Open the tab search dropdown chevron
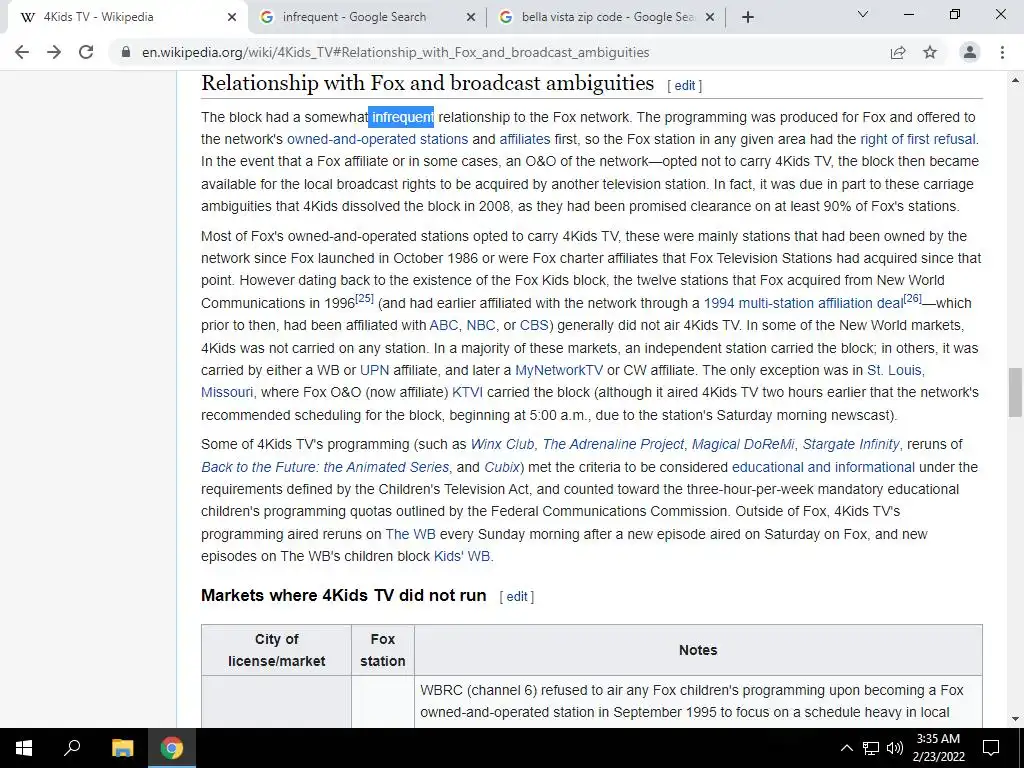Screen dimensions: 1024x768 tap(863, 14)
